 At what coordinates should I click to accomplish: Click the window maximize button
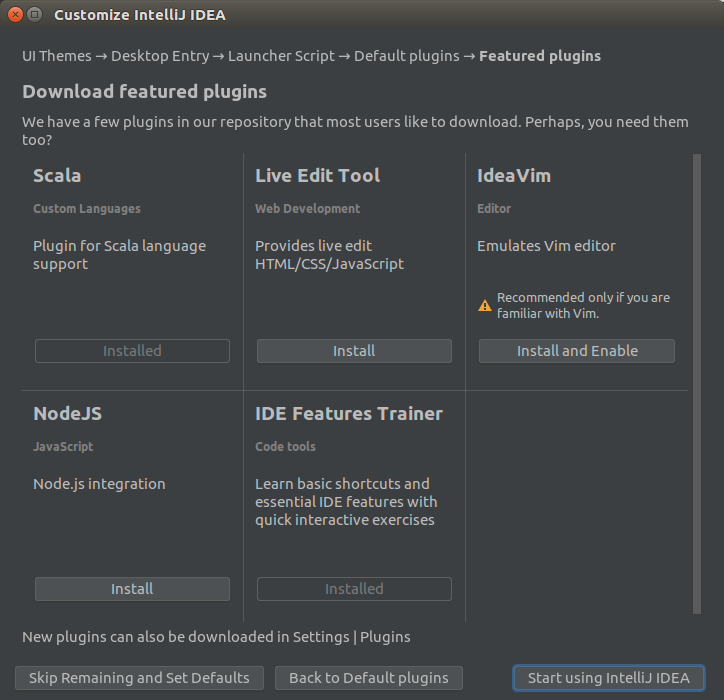point(35,15)
